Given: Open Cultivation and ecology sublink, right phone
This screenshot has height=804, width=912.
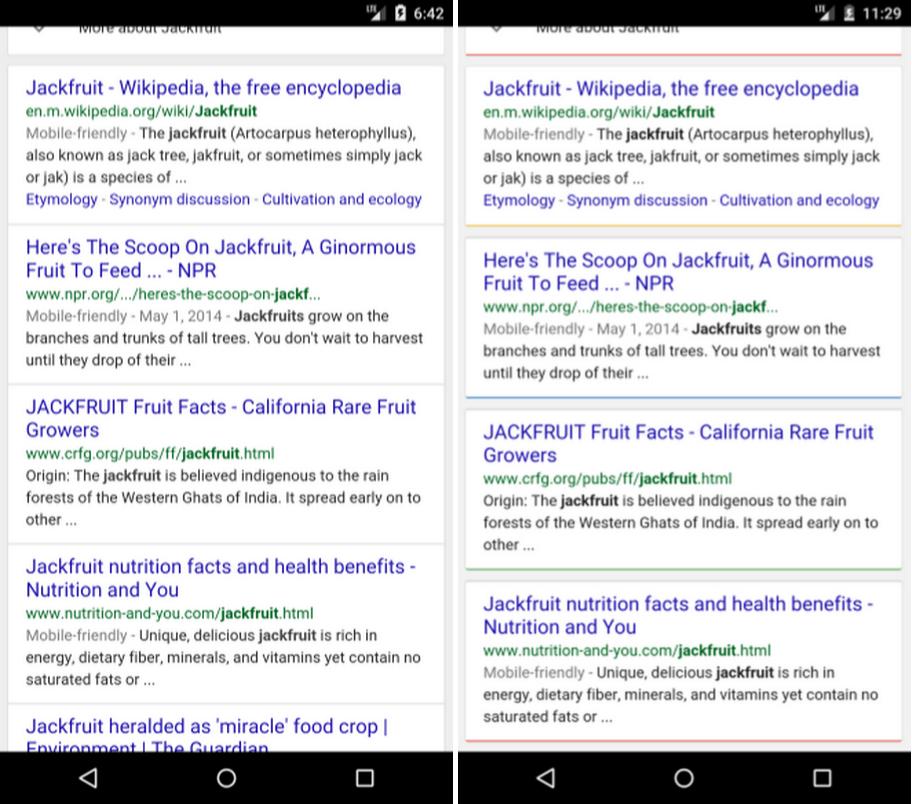Looking at the screenshot, I should 799,201.
